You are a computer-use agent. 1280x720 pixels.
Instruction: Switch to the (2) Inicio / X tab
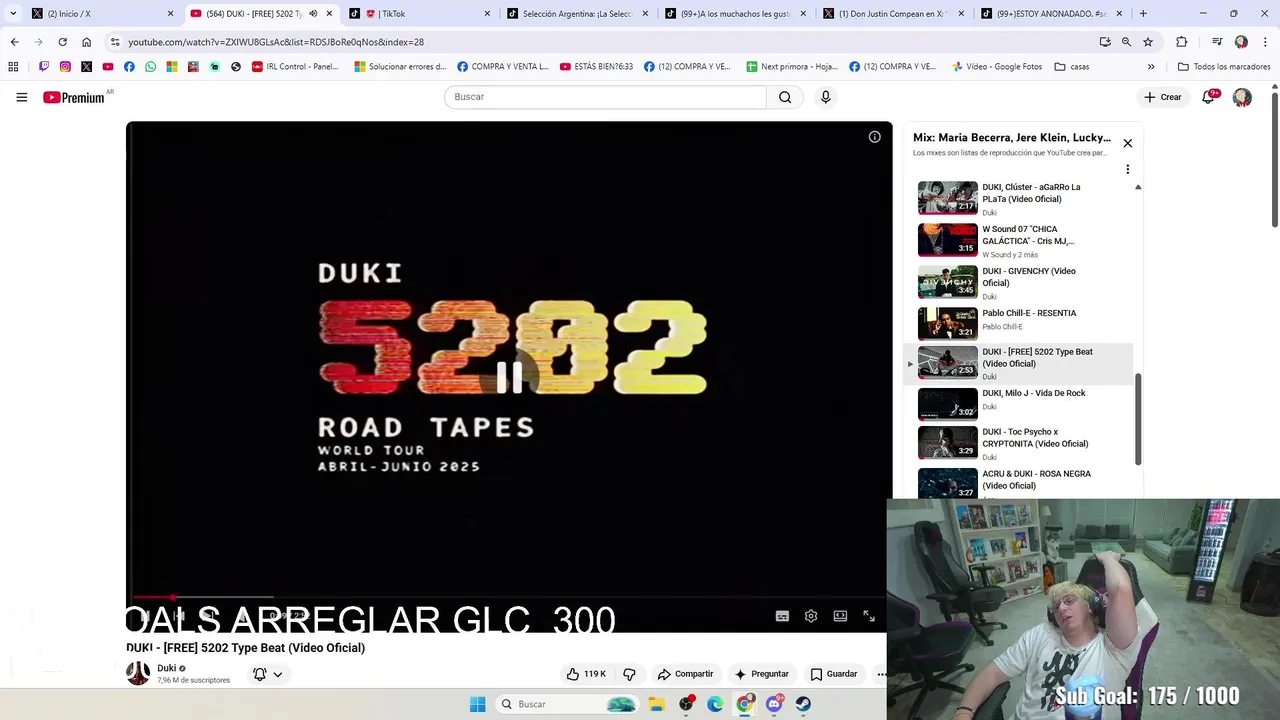point(100,14)
